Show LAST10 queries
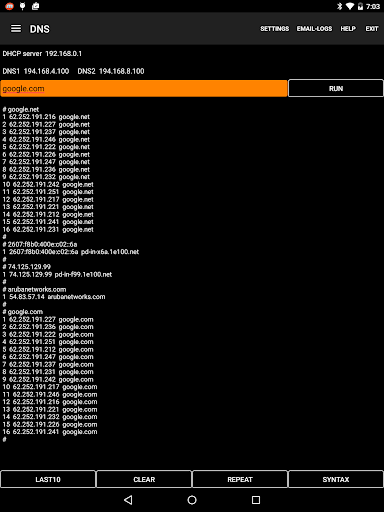384x512 pixels. pos(48,479)
